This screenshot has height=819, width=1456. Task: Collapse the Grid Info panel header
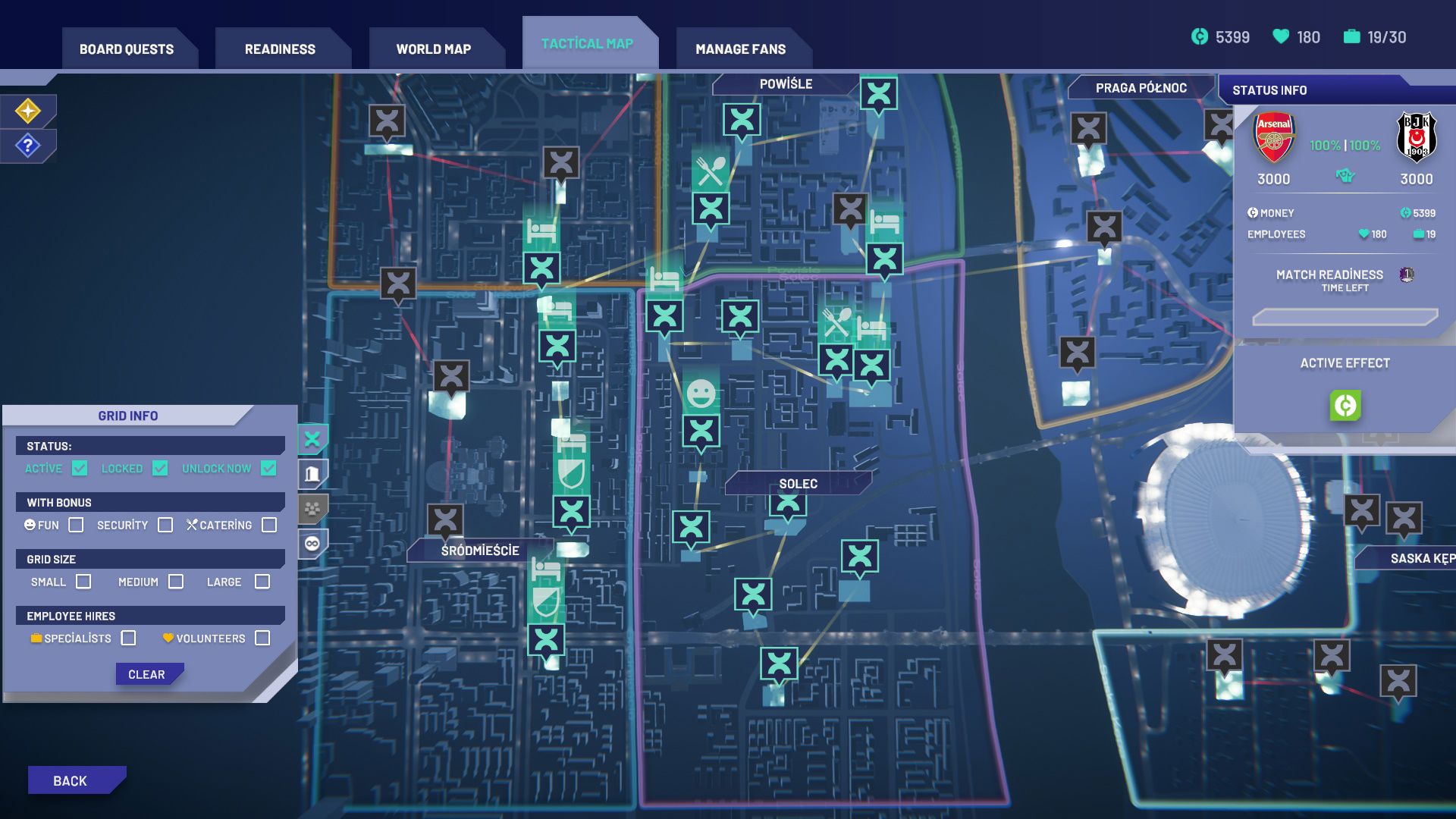click(x=127, y=416)
